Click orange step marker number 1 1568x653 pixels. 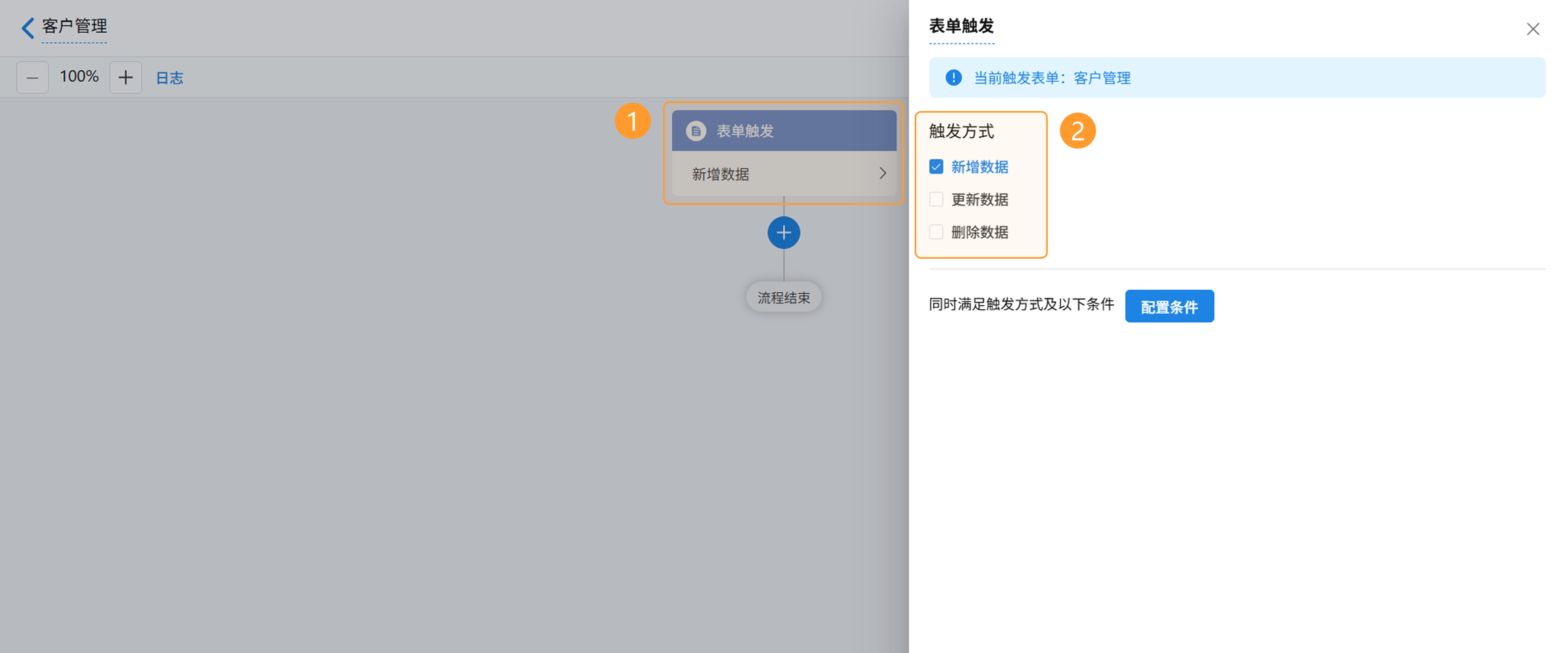click(x=633, y=120)
